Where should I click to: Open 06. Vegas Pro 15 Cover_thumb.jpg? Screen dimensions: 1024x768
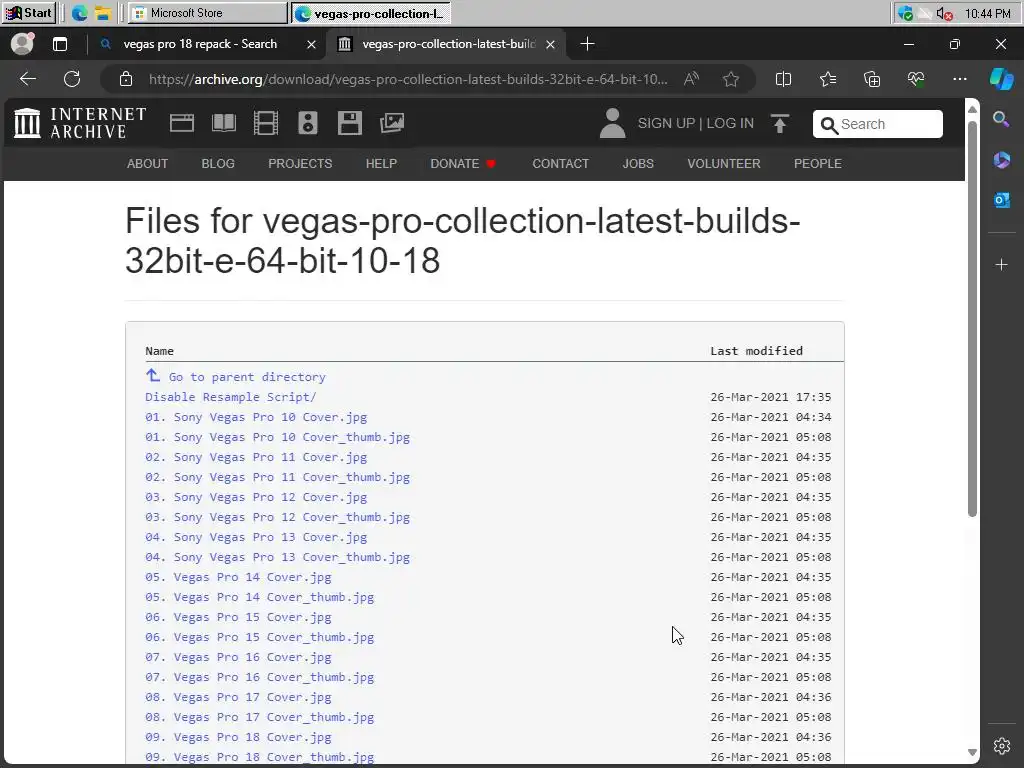pyautogui.click(x=260, y=637)
